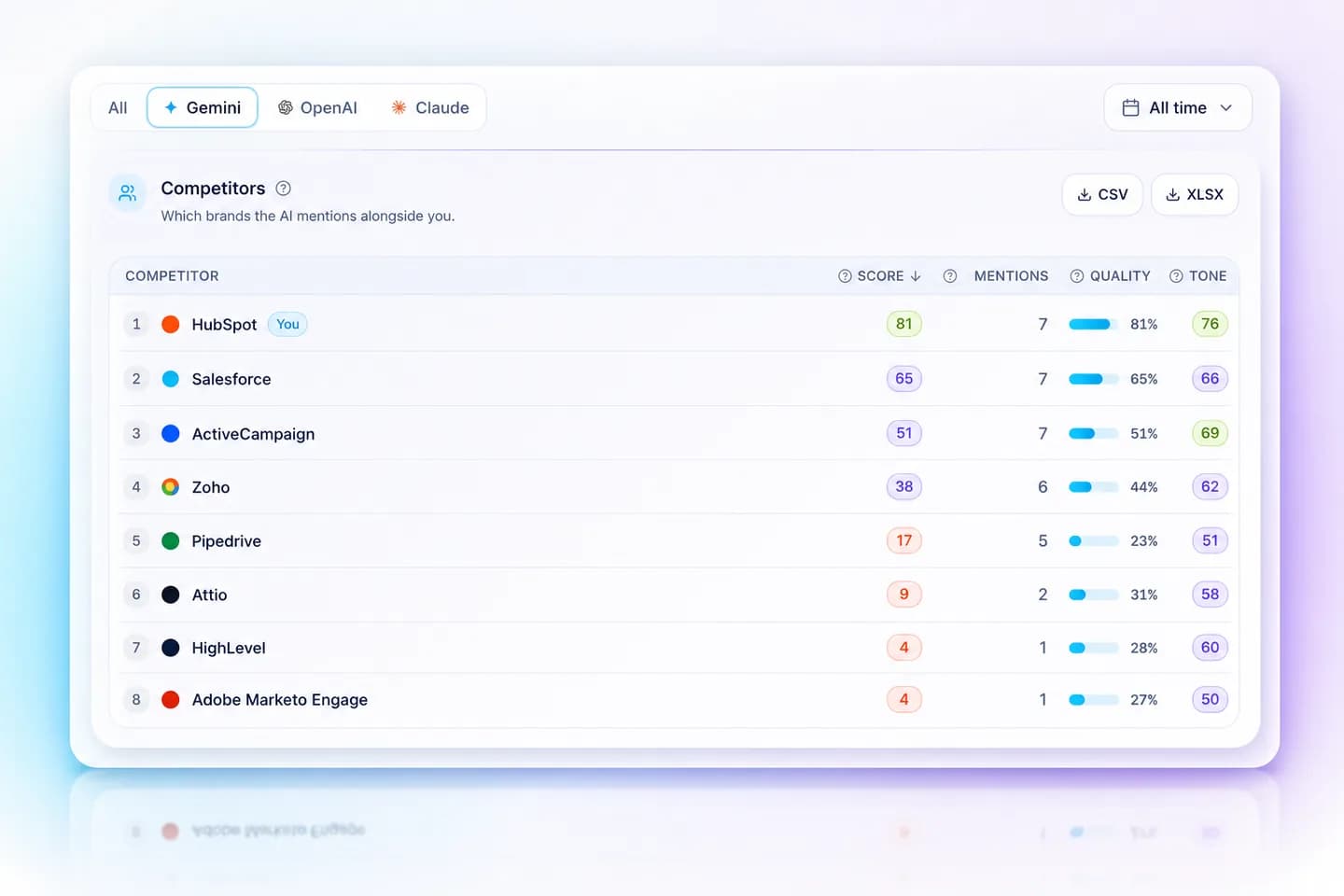Click Zoho's score badge 38
This screenshot has height=896, width=1344.
coord(904,486)
